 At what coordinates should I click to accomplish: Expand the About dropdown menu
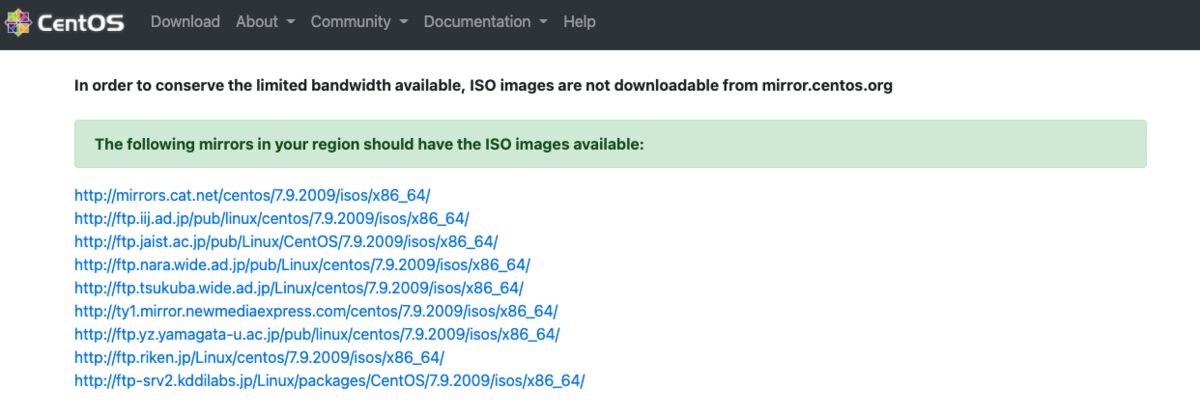pos(265,21)
